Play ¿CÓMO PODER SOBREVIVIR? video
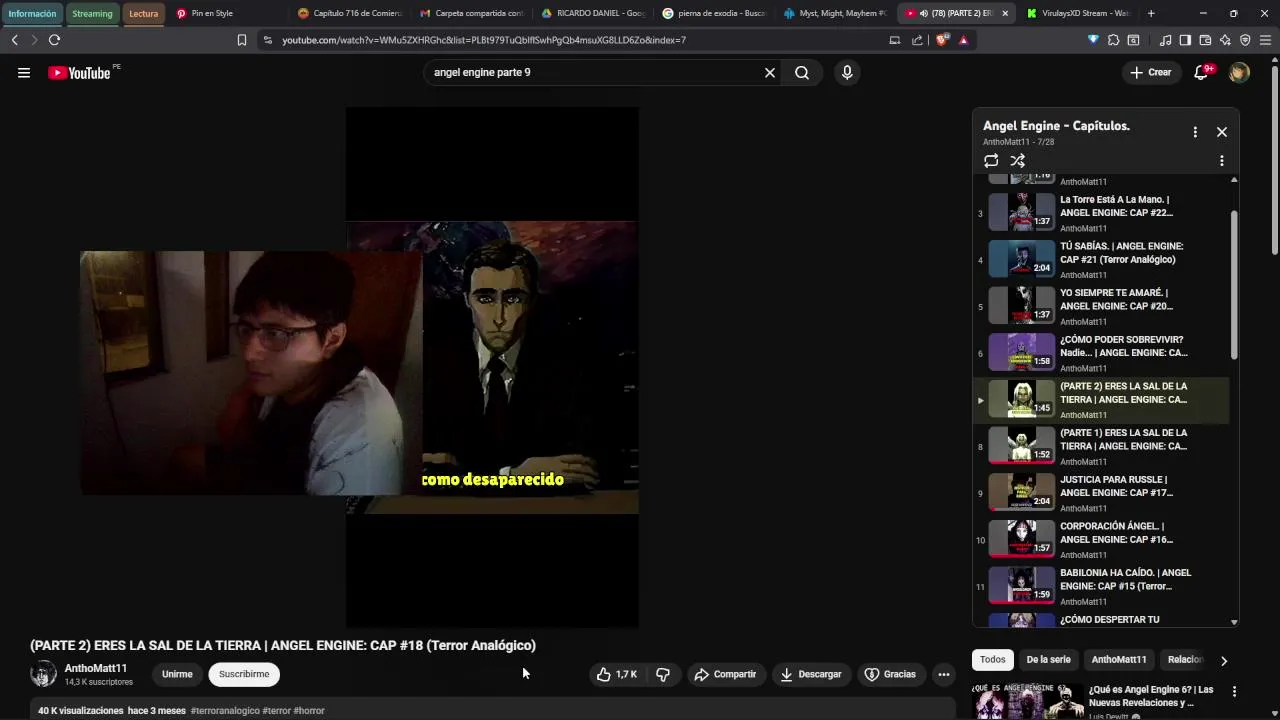This screenshot has width=1280, height=720. [x=1102, y=352]
